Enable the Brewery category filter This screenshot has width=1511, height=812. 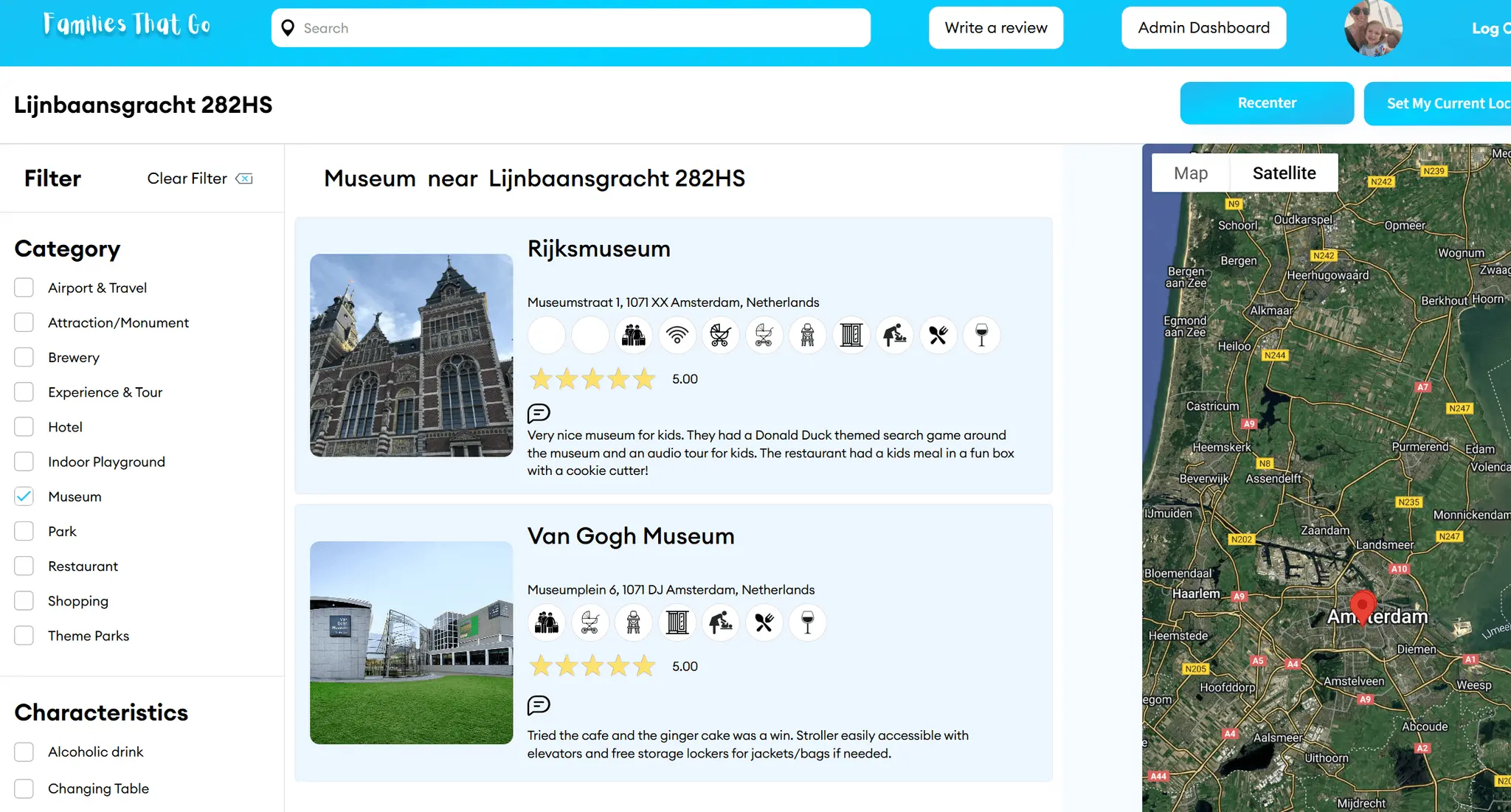coord(24,357)
